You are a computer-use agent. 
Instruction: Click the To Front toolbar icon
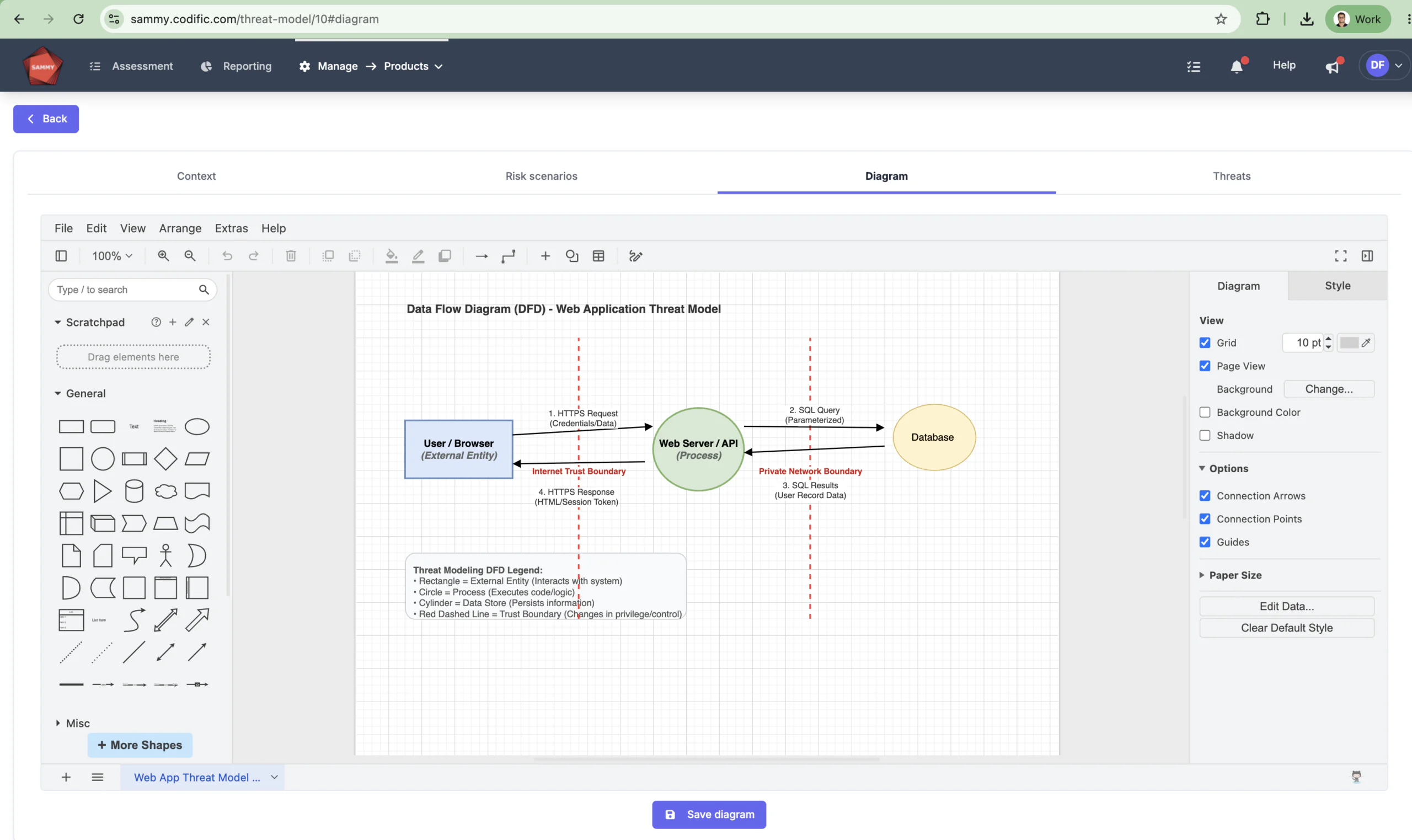328,256
